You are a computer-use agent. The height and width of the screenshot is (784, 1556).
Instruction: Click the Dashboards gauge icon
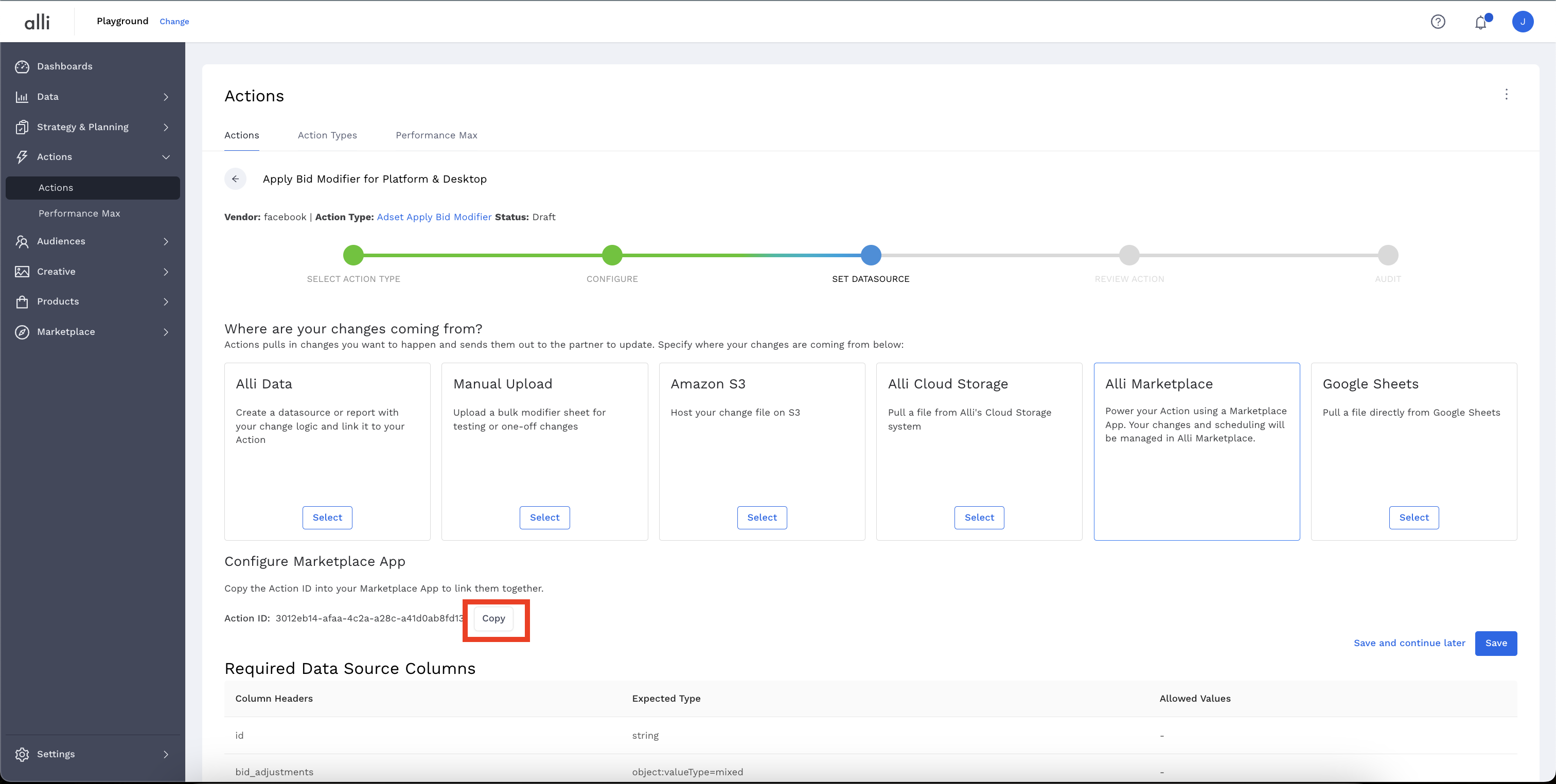(22, 66)
